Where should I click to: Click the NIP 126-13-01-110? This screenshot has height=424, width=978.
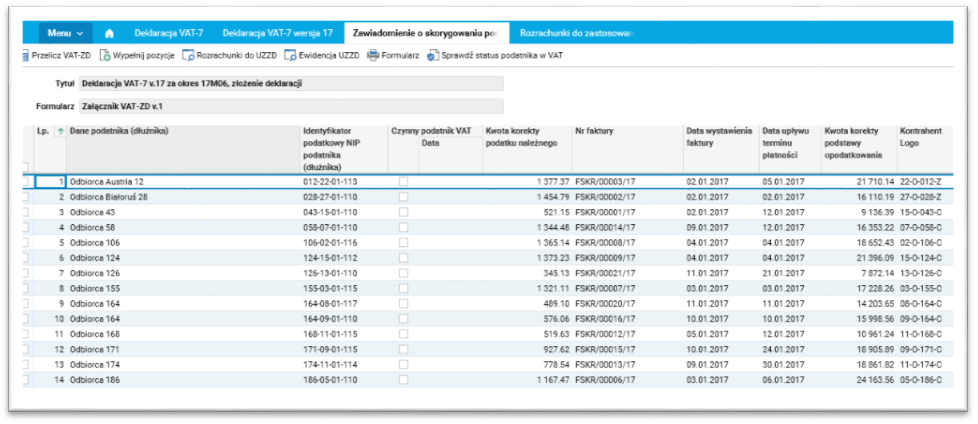[x=331, y=272]
